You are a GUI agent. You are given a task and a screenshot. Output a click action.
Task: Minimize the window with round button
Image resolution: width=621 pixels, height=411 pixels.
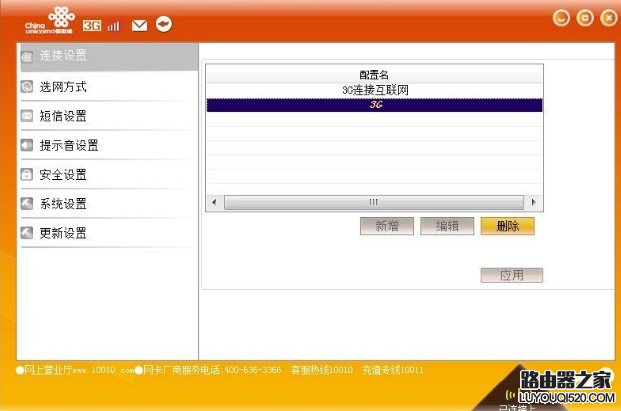[x=561, y=18]
